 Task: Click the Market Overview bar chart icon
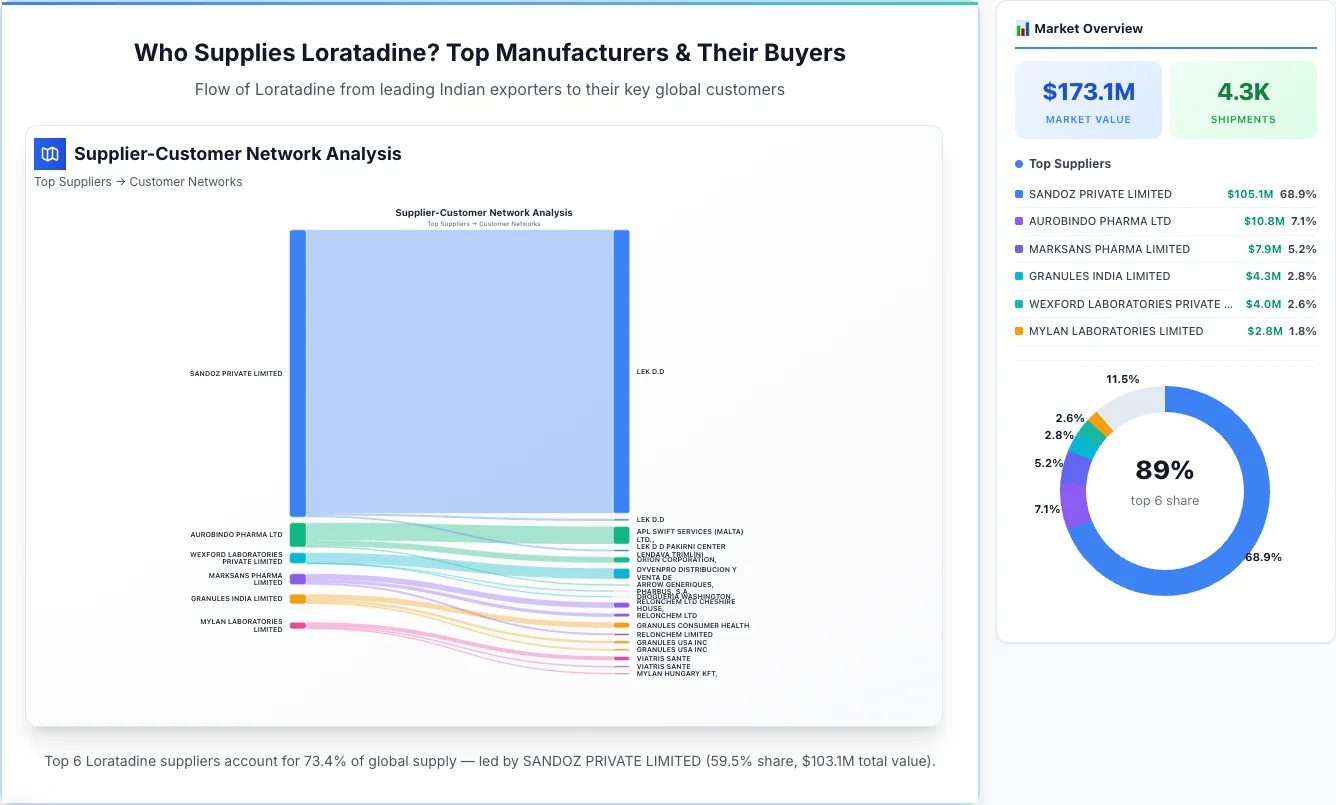1021,28
